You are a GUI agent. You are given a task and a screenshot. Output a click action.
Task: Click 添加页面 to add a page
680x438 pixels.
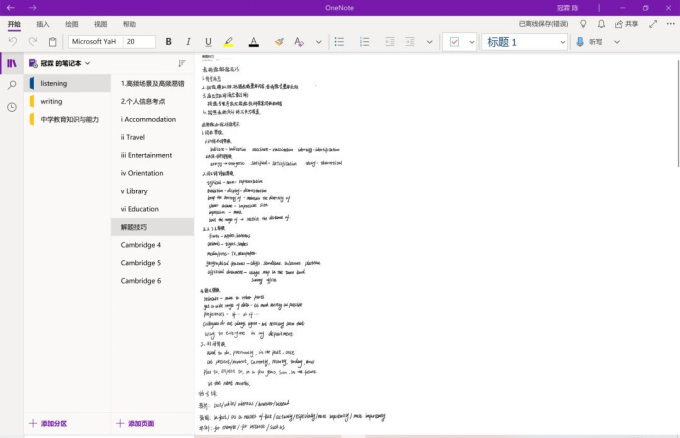point(135,424)
